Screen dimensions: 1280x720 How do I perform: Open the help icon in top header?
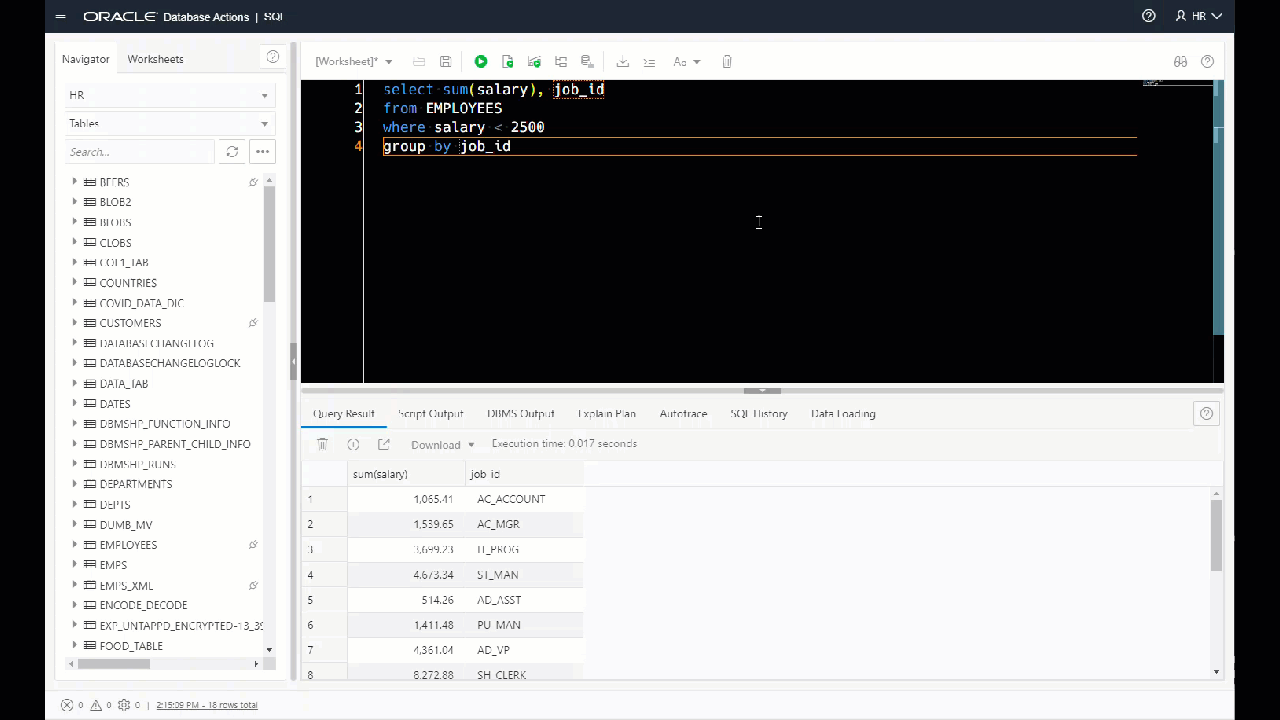point(1149,16)
